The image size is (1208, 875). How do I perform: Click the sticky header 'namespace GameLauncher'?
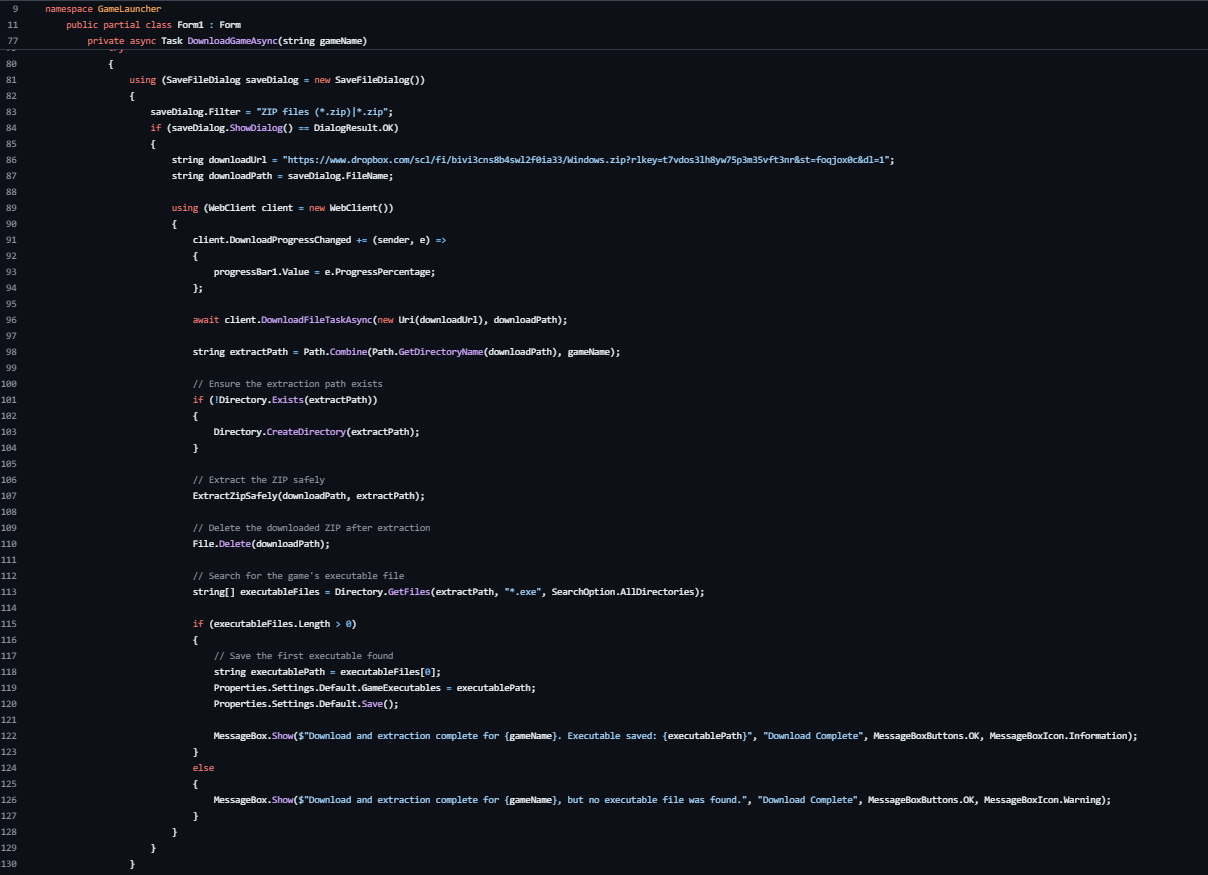click(103, 8)
